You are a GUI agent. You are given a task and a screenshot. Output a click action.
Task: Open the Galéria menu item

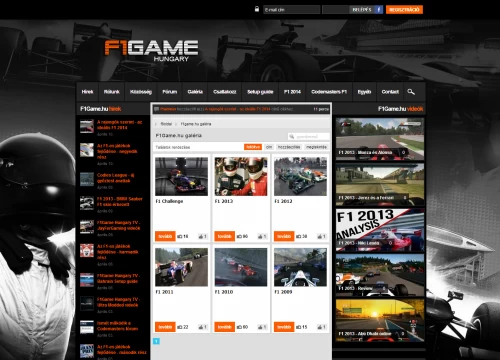click(195, 92)
